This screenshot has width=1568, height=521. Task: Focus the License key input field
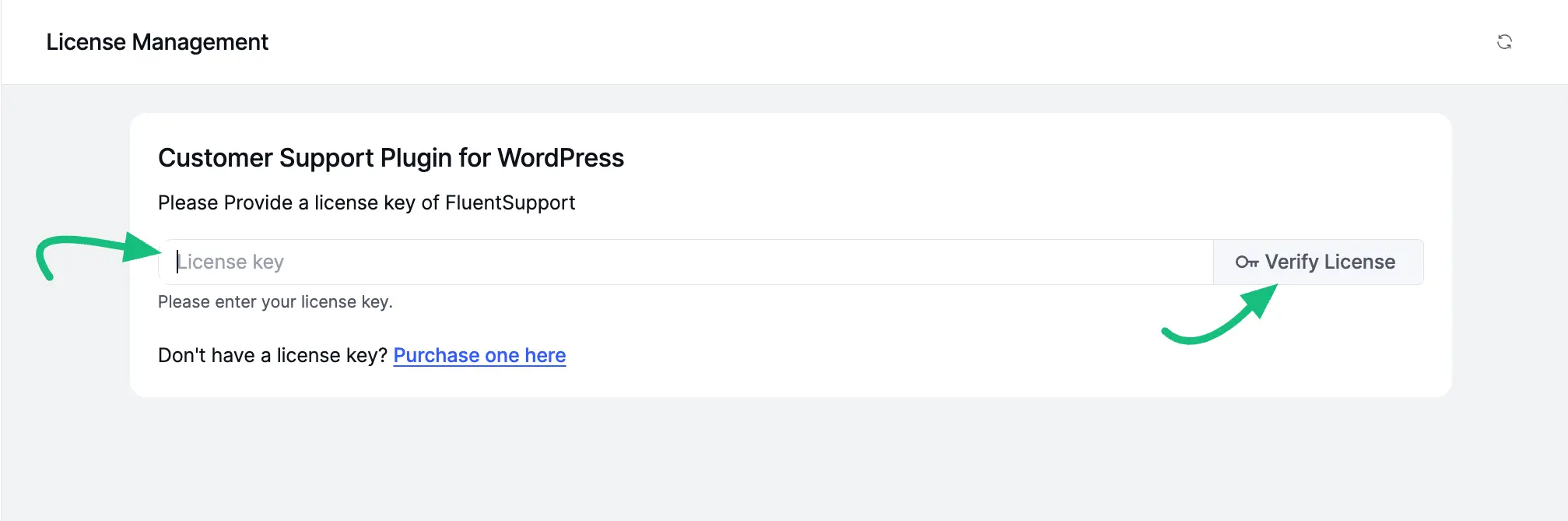tap(685, 262)
